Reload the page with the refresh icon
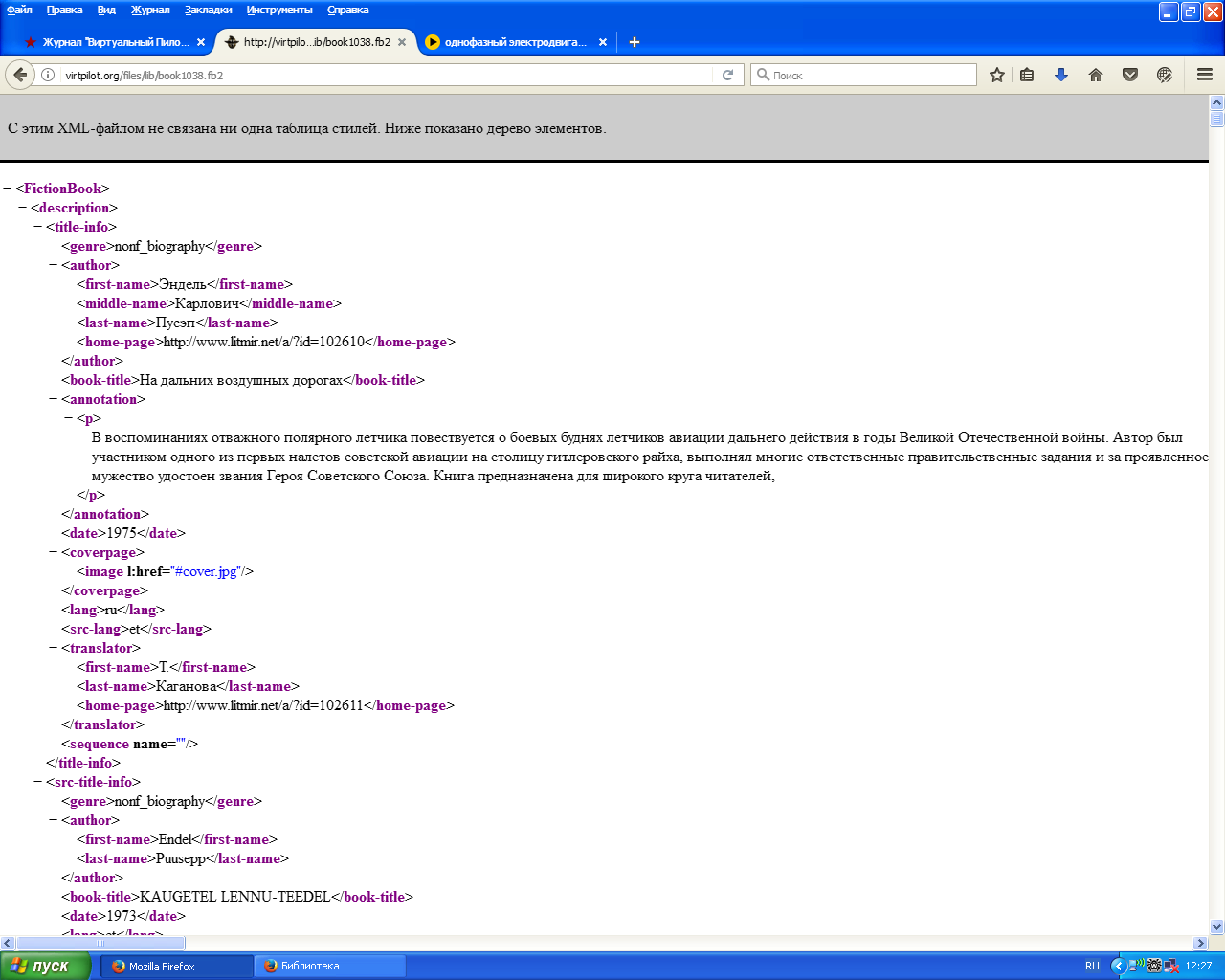This screenshot has height=980, width=1225. [727, 75]
